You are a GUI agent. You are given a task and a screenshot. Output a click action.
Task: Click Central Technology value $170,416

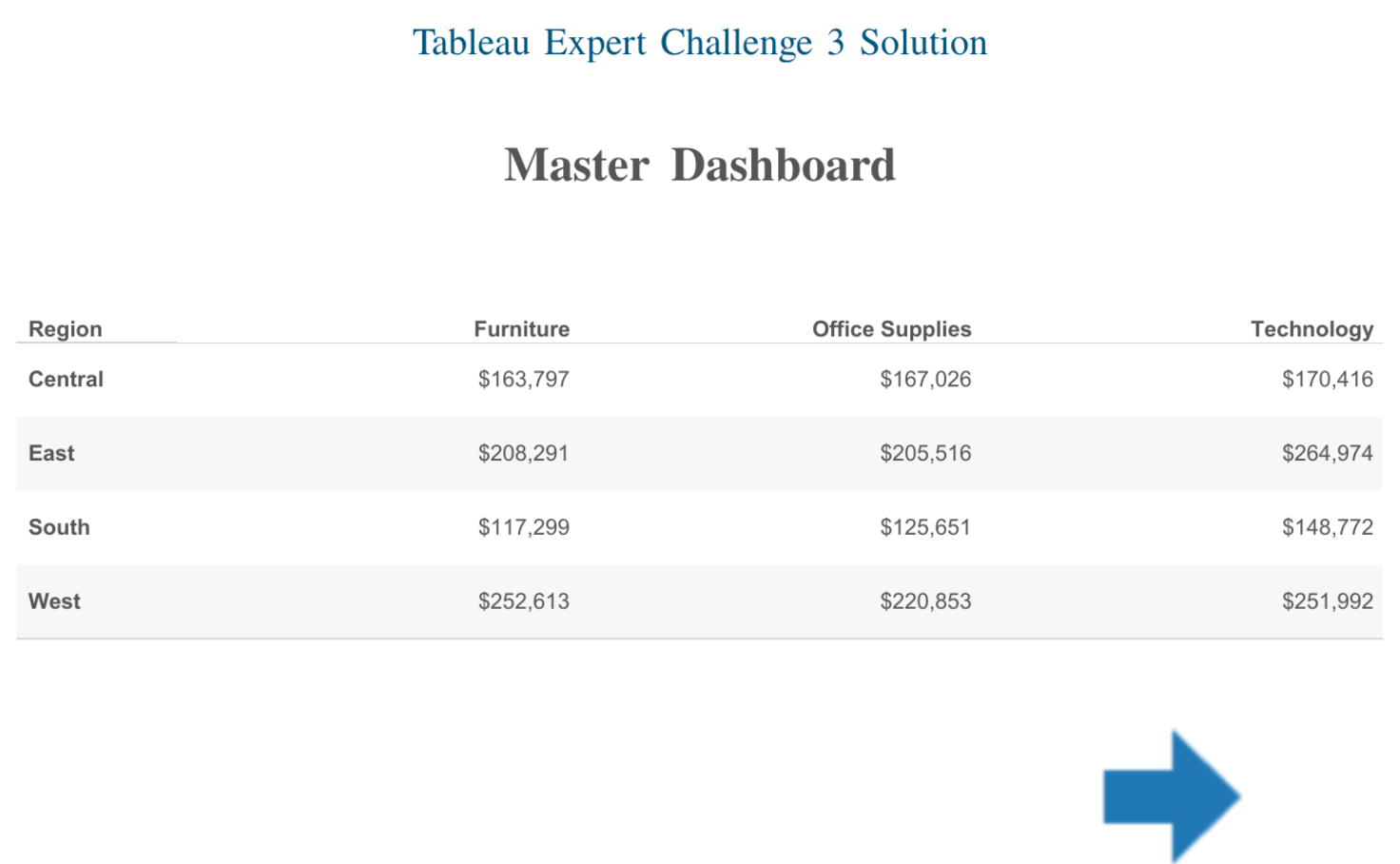coord(1327,380)
